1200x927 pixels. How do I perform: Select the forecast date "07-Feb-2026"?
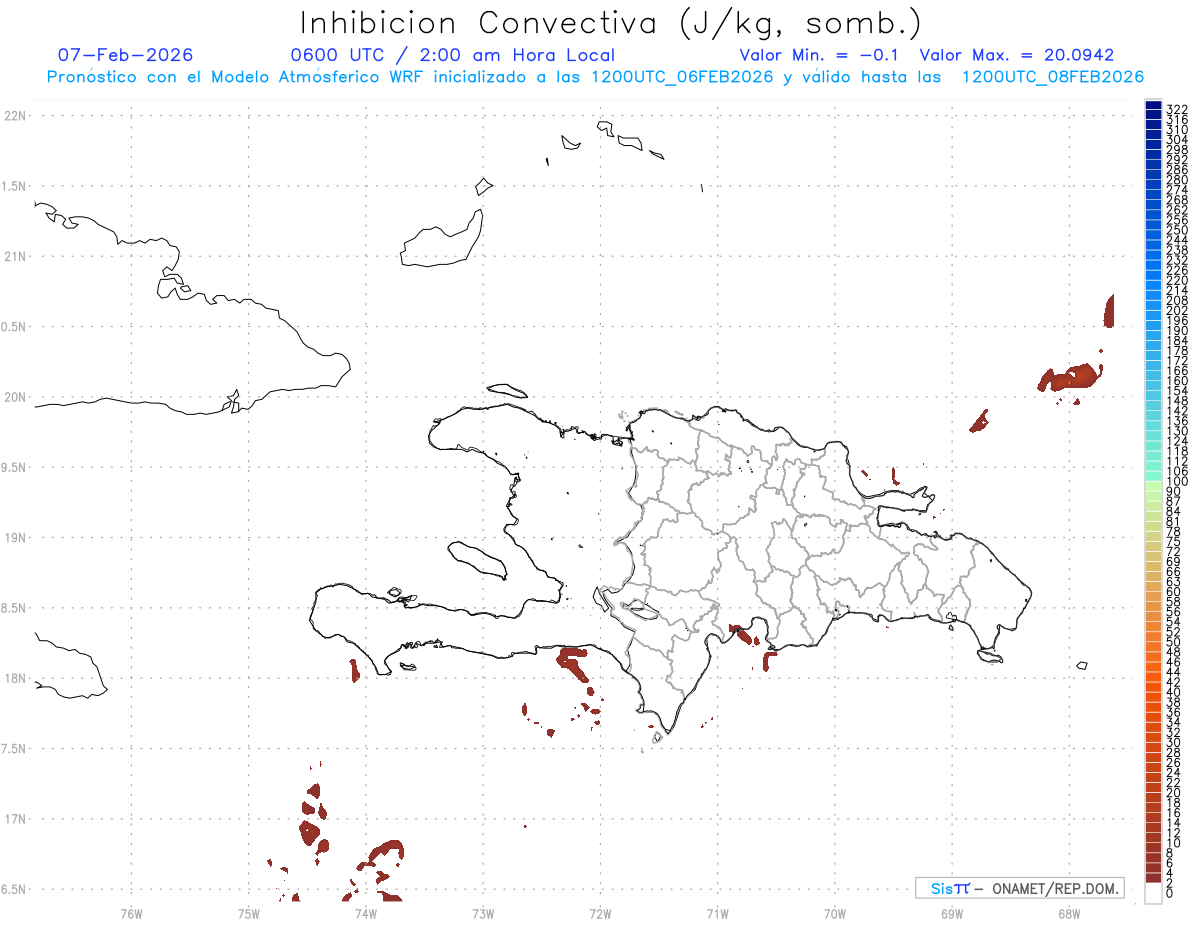point(126,56)
